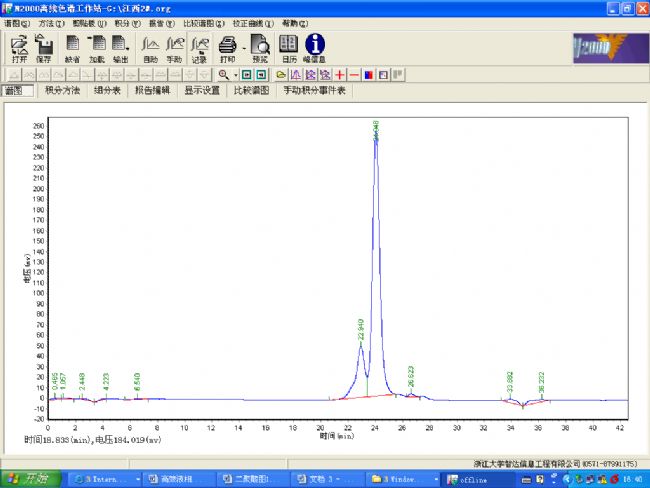Show 峰信息 peak info icon
The image size is (650, 488).
coord(315,47)
